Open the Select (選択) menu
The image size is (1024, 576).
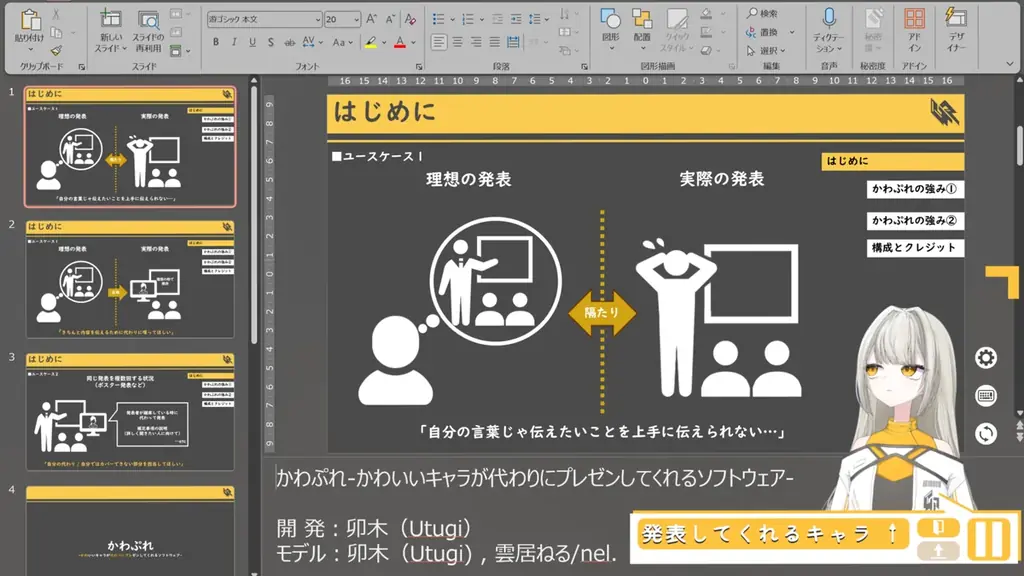pyautogui.click(x=767, y=51)
